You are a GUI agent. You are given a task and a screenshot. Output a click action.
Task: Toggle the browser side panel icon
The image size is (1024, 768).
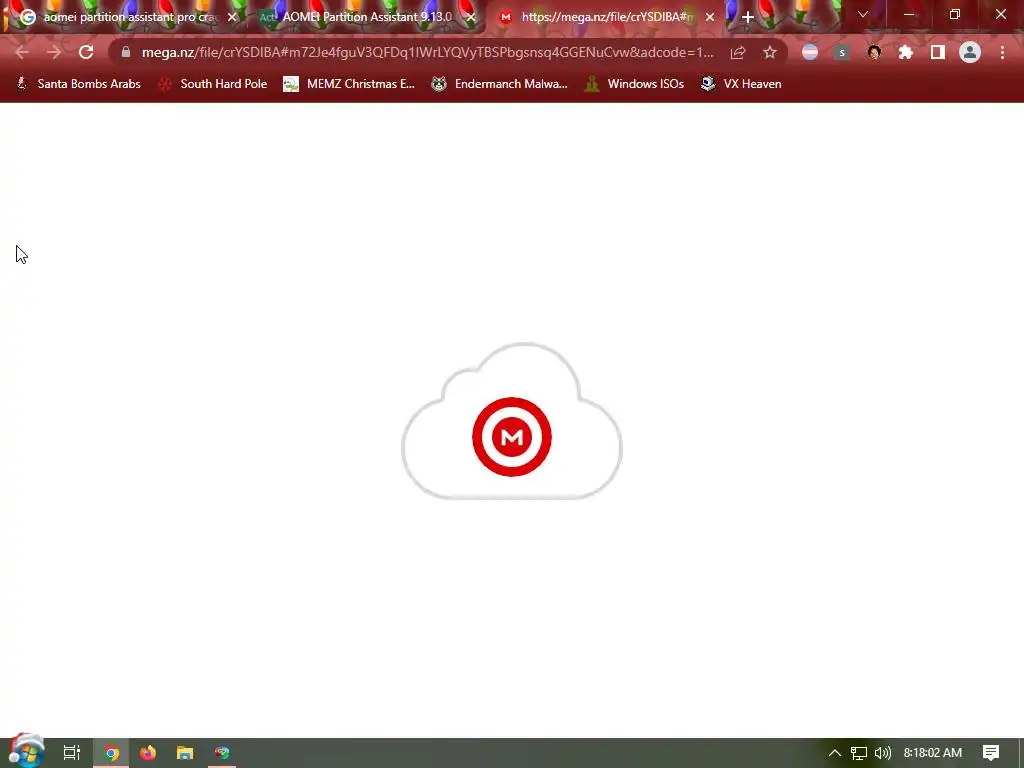tap(938, 52)
